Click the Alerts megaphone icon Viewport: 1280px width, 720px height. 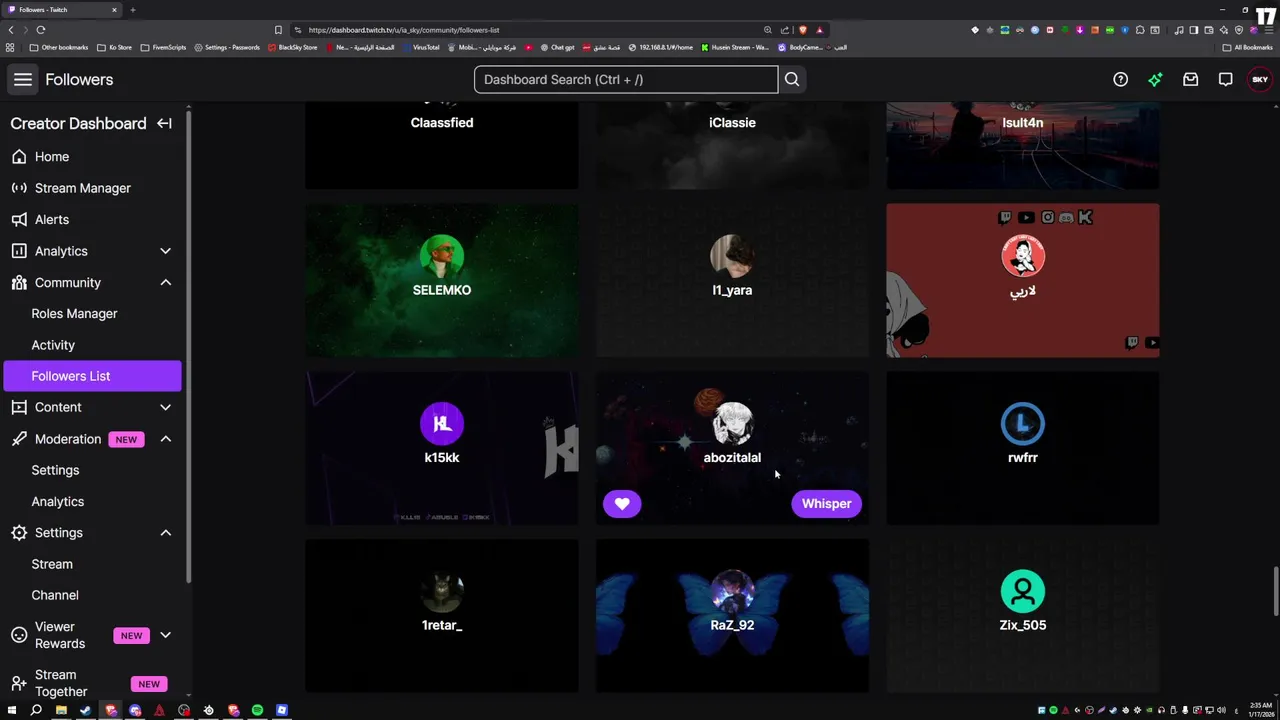tap(19, 220)
